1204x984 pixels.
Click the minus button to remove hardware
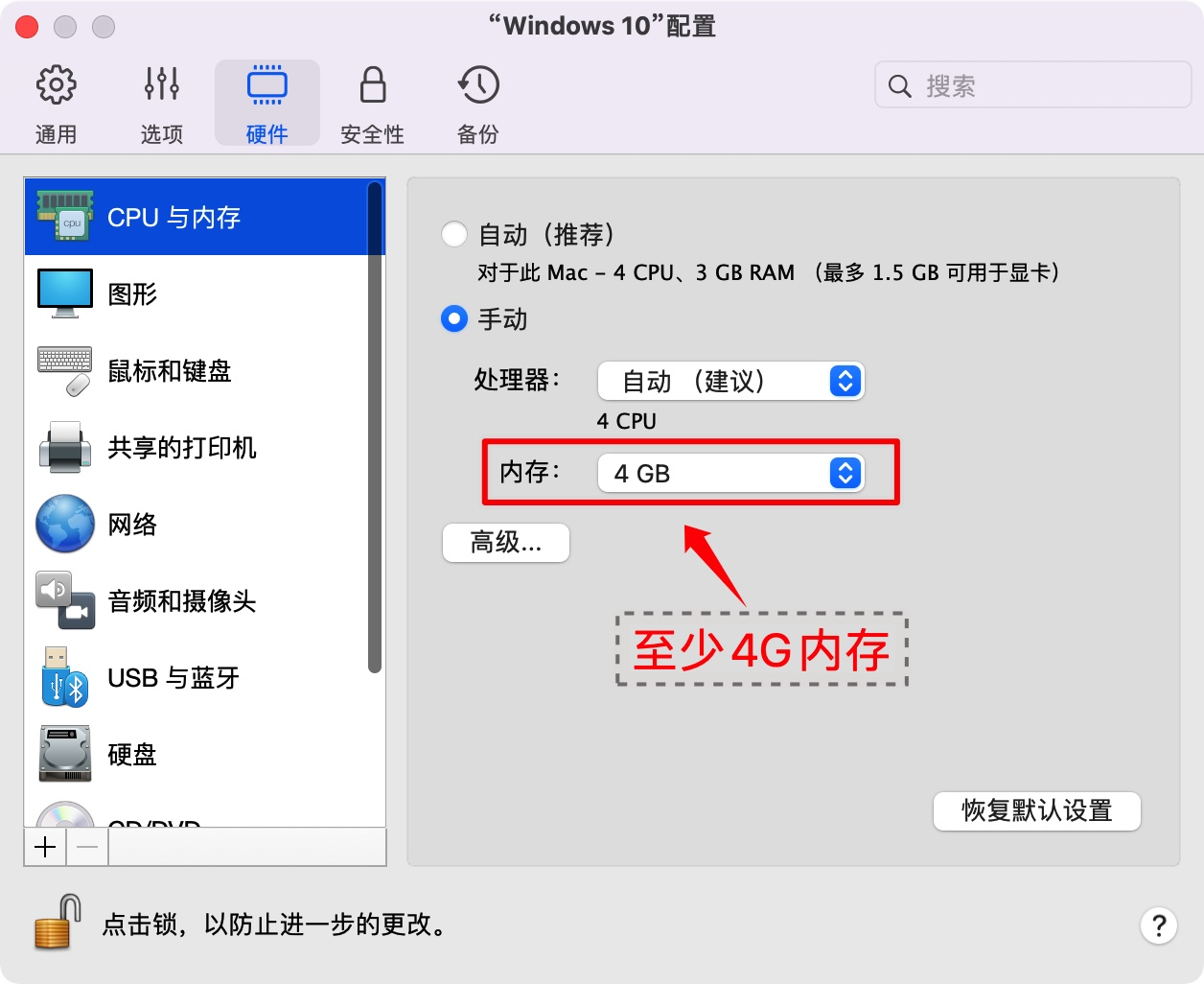87,847
